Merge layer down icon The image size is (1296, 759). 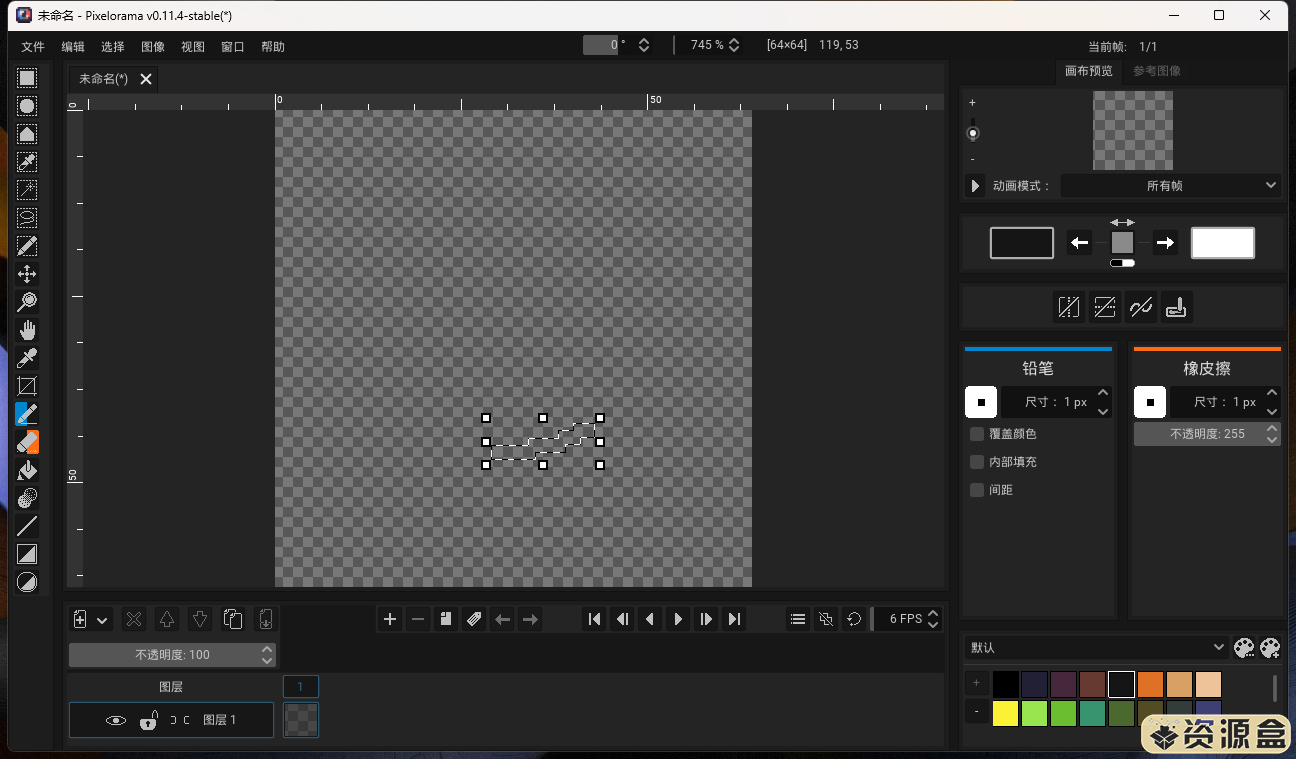point(266,619)
